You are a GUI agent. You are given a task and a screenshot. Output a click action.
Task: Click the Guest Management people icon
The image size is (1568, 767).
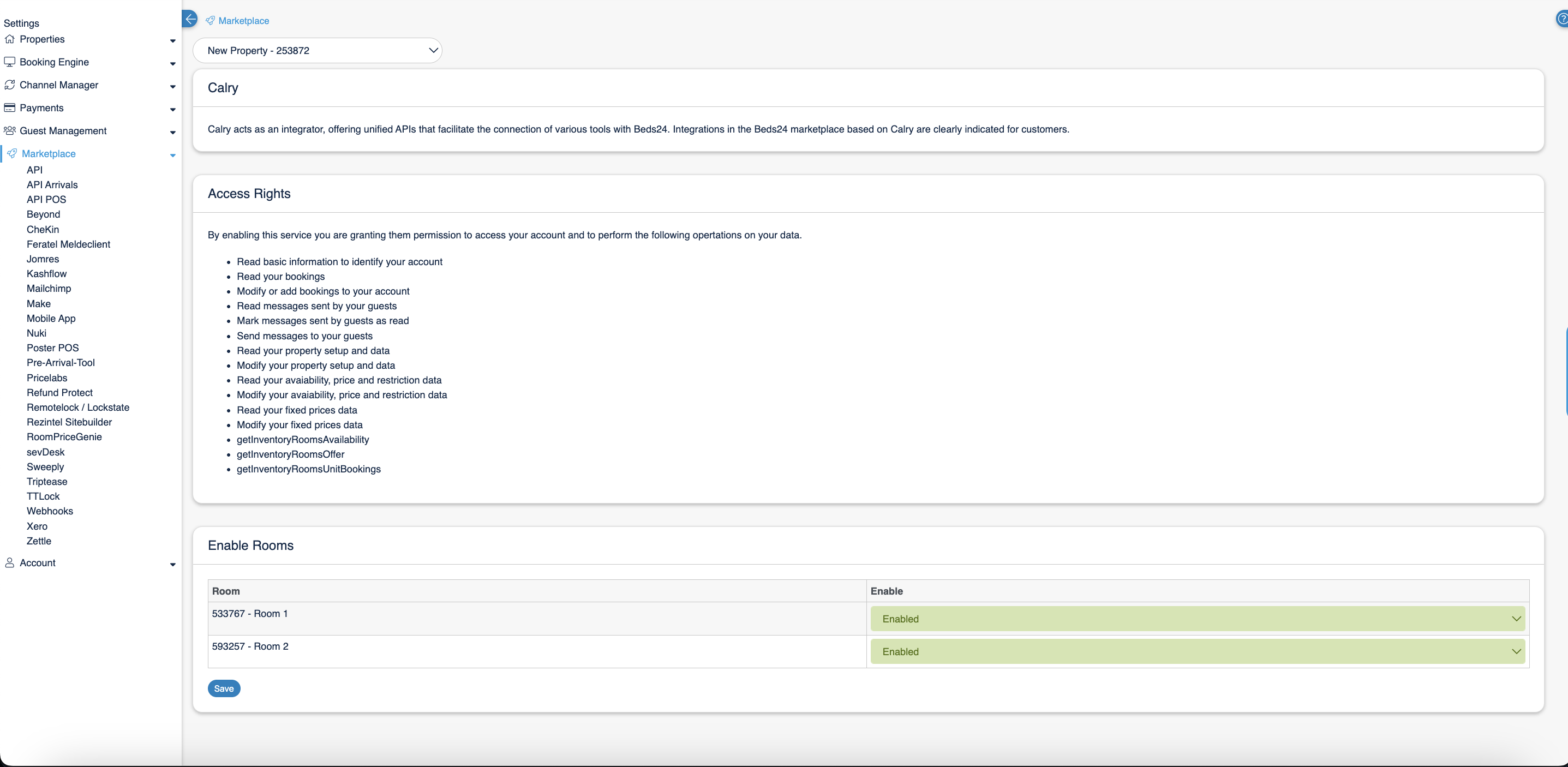pos(9,131)
